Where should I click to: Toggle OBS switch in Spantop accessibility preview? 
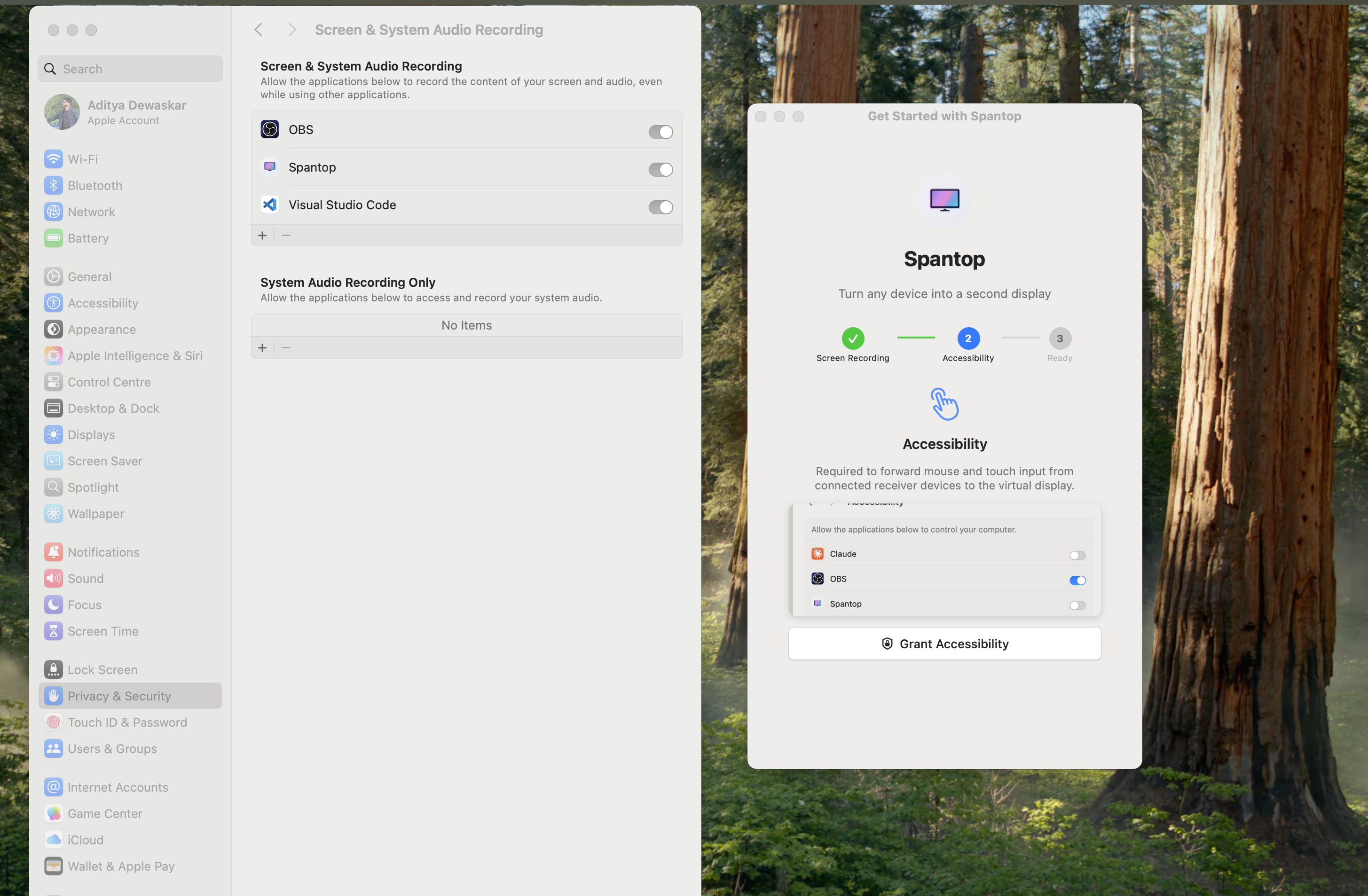tap(1077, 581)
